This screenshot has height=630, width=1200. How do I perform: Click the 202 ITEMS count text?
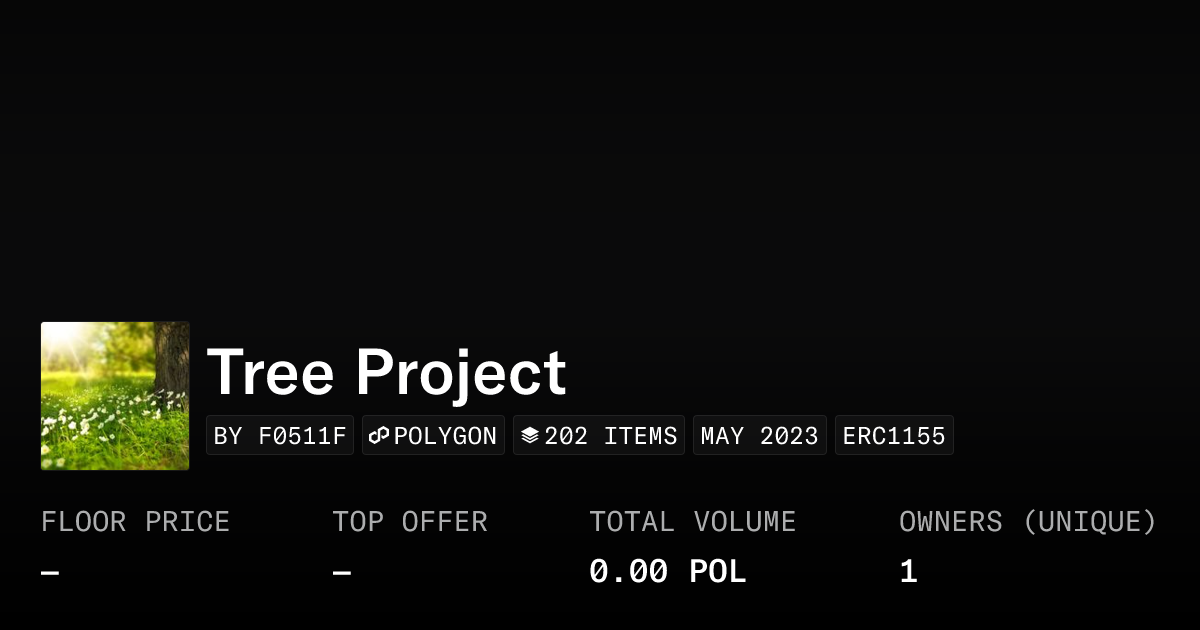[x=611, y=436]
